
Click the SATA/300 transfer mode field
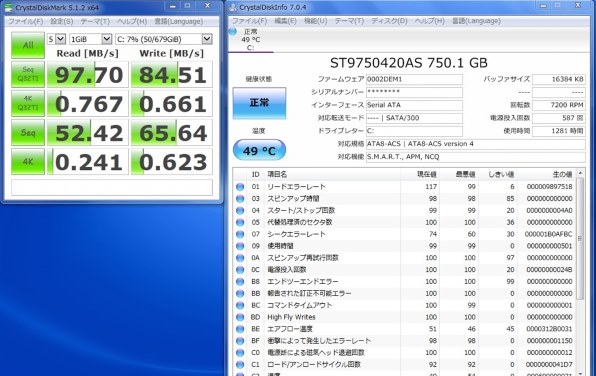pos(414,118)
